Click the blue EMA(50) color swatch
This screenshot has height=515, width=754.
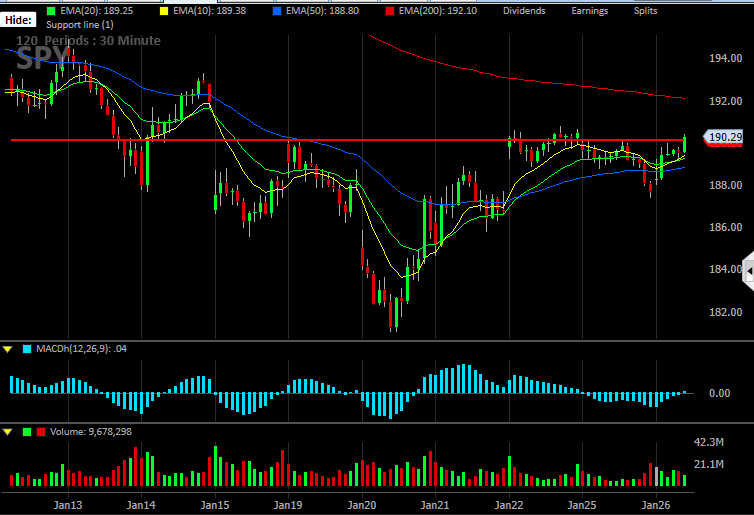pos(277,11)
